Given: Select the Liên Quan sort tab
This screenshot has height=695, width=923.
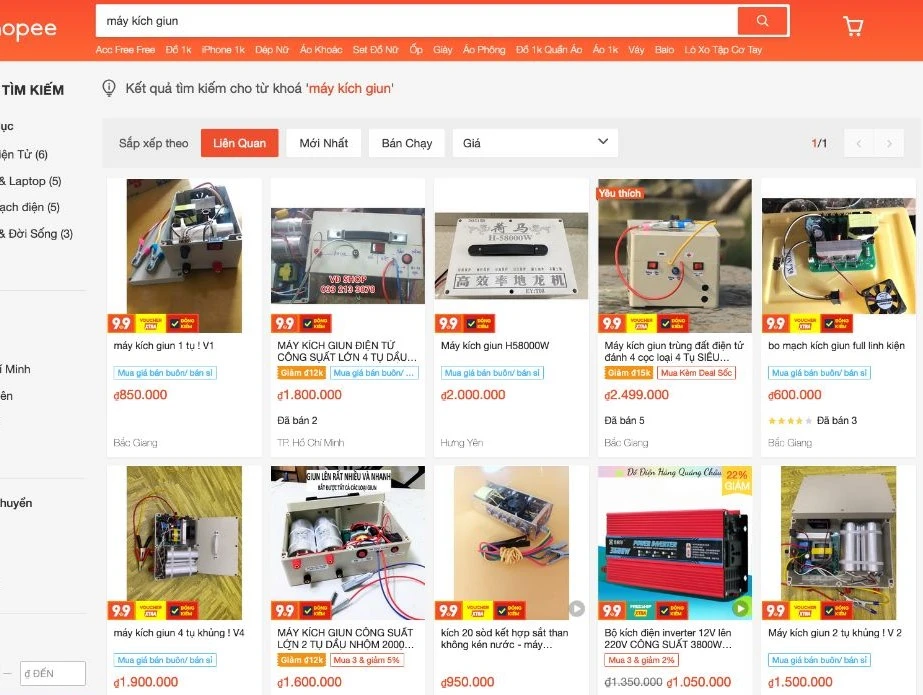Looking at the screenshot, I should tap(240, 143).
